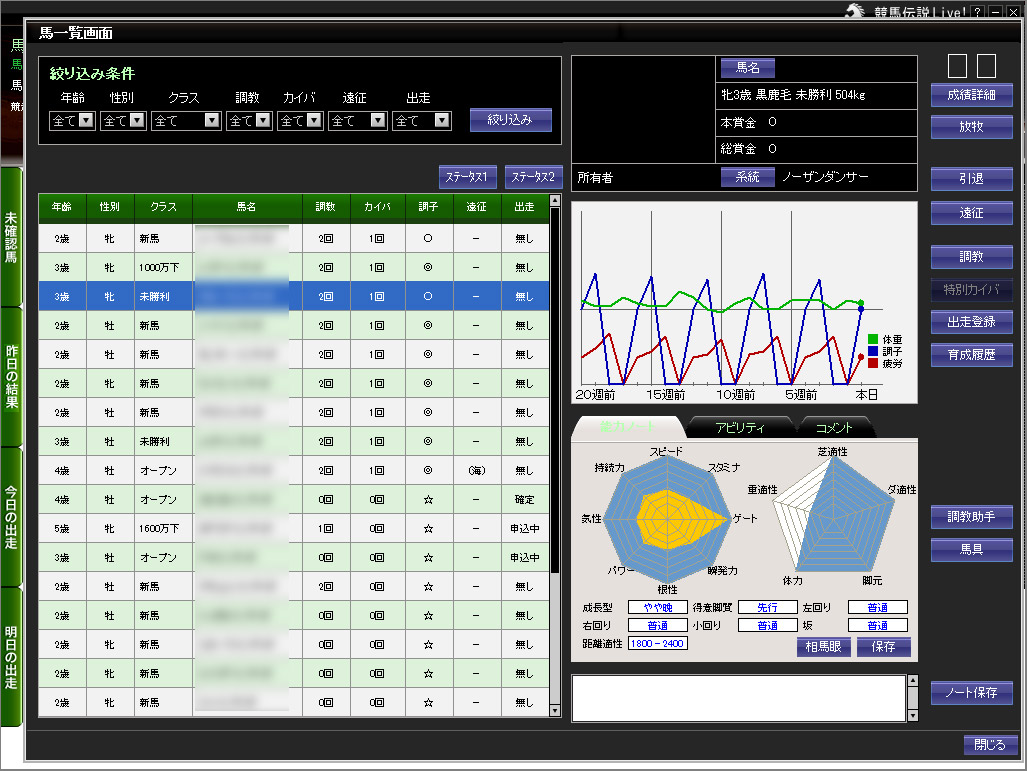The height and width of the screenshot is (771, 1027).
Task: Click the 成長型 field showing やや晩
Action: coord(657,607)
